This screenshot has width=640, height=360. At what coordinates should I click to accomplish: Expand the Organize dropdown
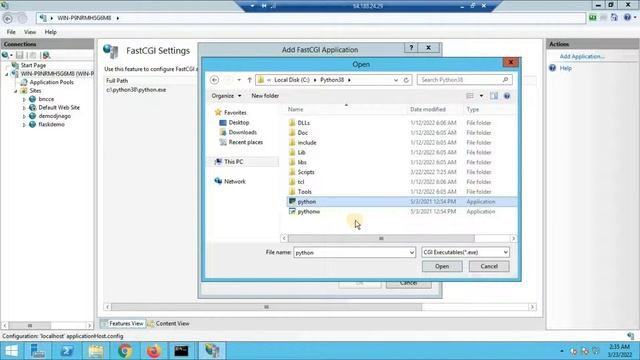click(226, 96)
